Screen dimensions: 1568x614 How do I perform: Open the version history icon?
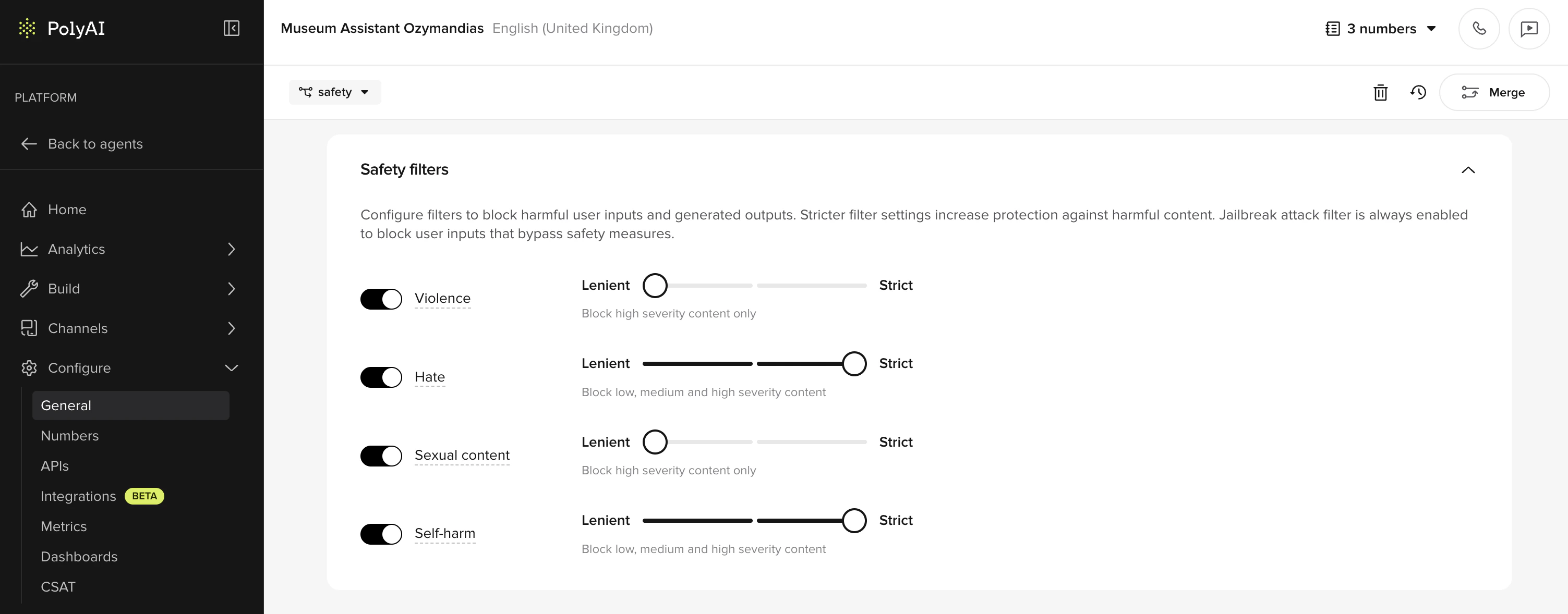tap(1418, 92)
